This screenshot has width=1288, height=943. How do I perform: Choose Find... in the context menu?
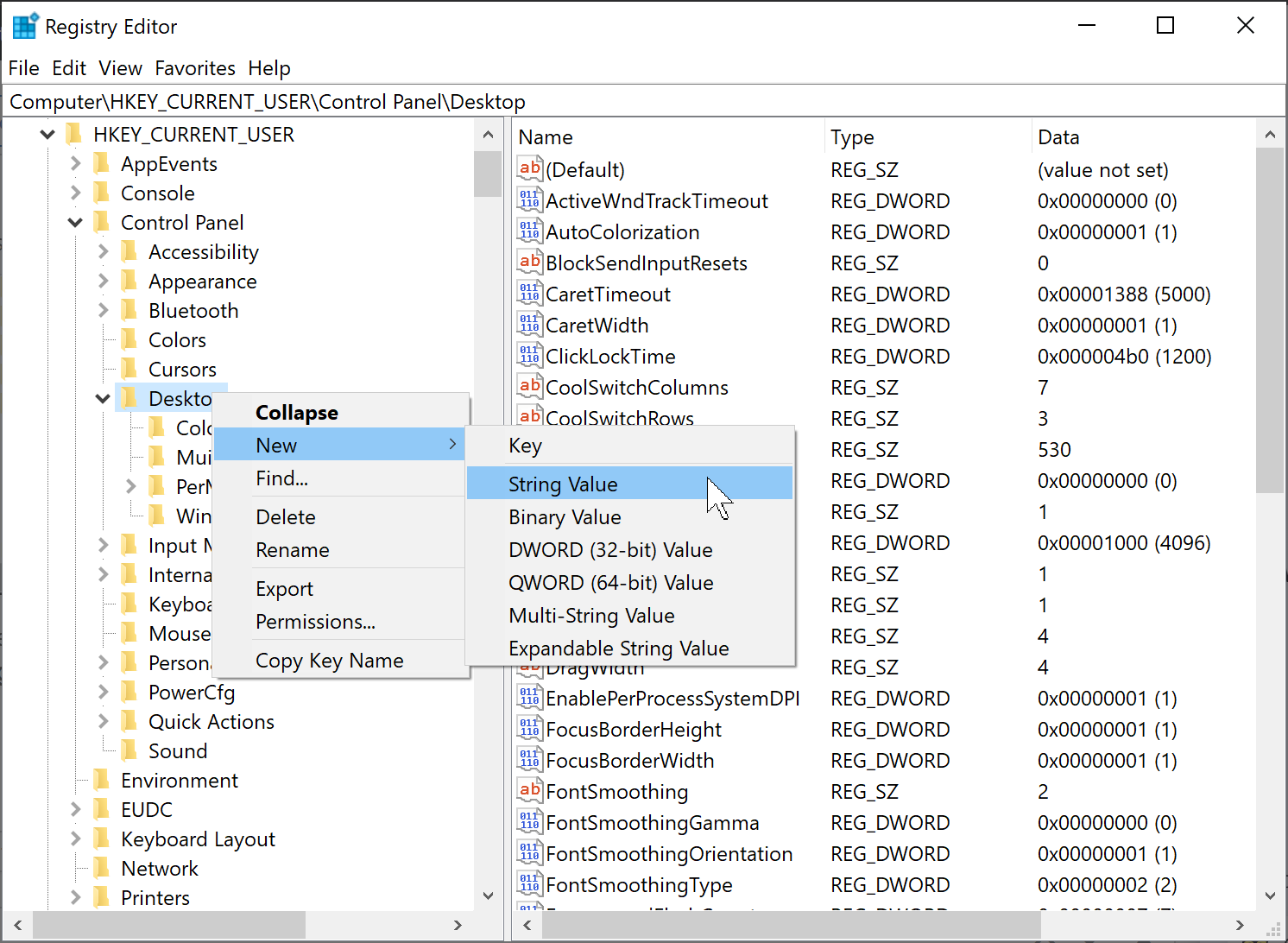(338, 478)
